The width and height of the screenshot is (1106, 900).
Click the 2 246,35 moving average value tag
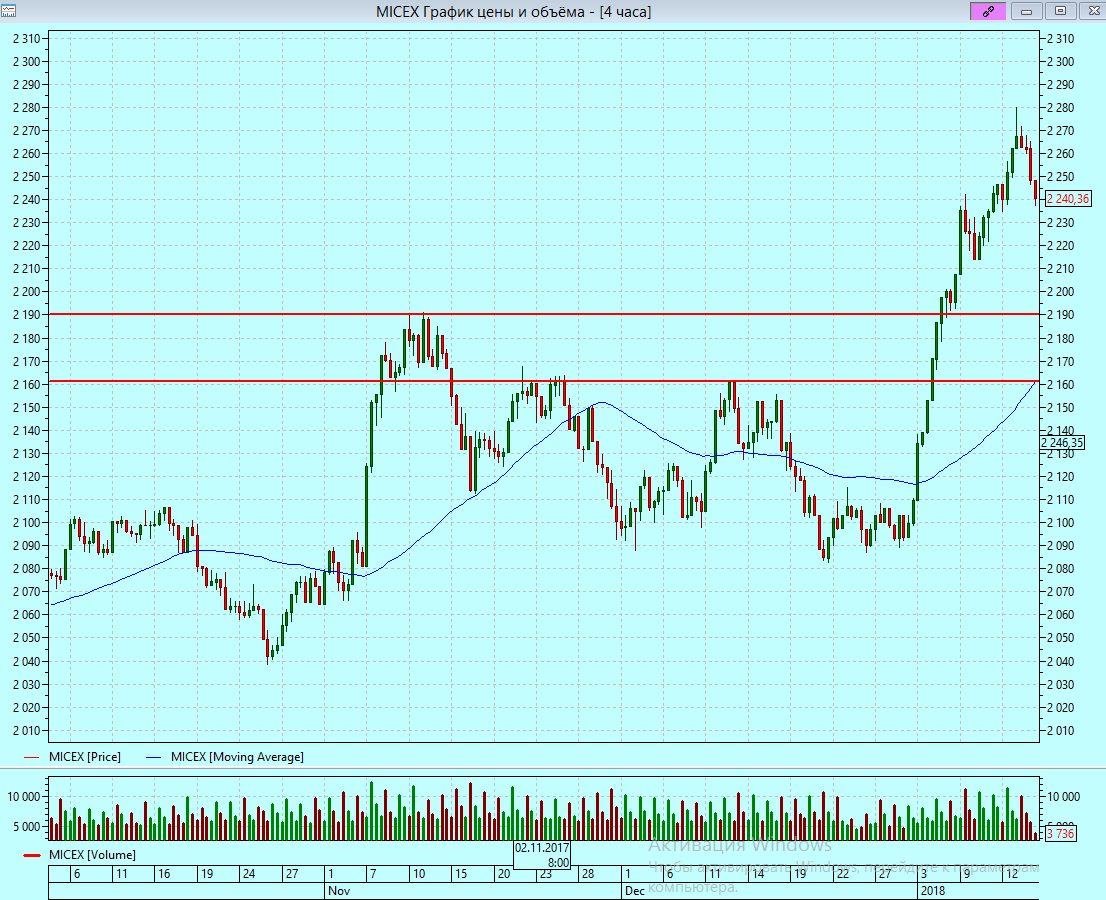click(x=1062, y=443)
